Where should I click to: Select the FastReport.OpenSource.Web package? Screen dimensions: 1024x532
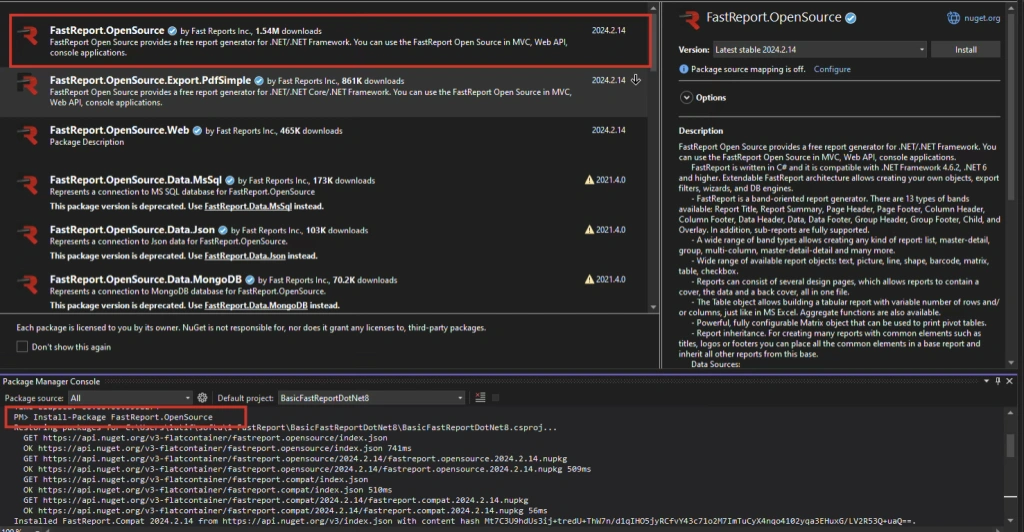coord(324,142)
